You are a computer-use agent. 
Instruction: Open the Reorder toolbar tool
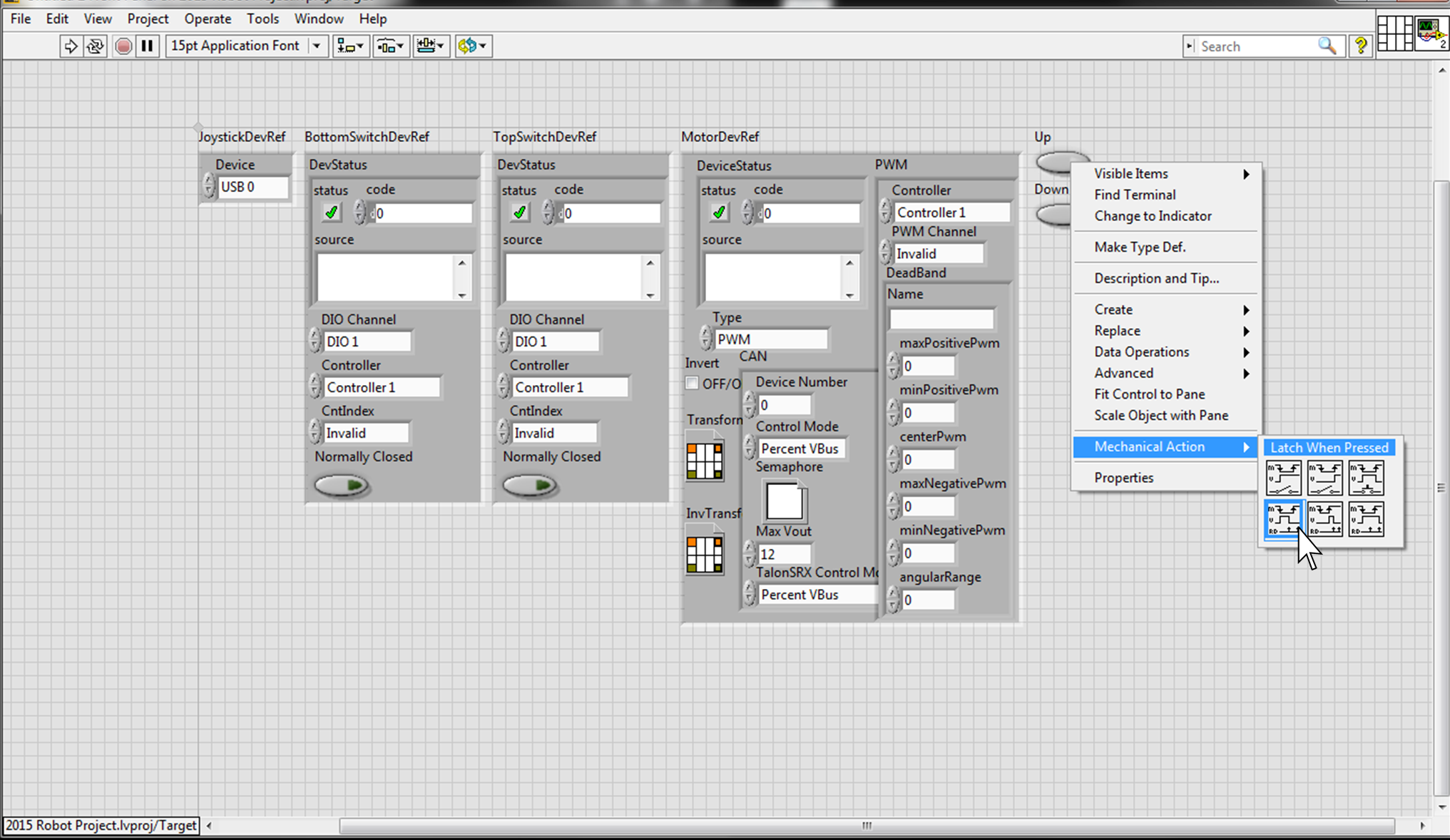[x=472, y=46]
